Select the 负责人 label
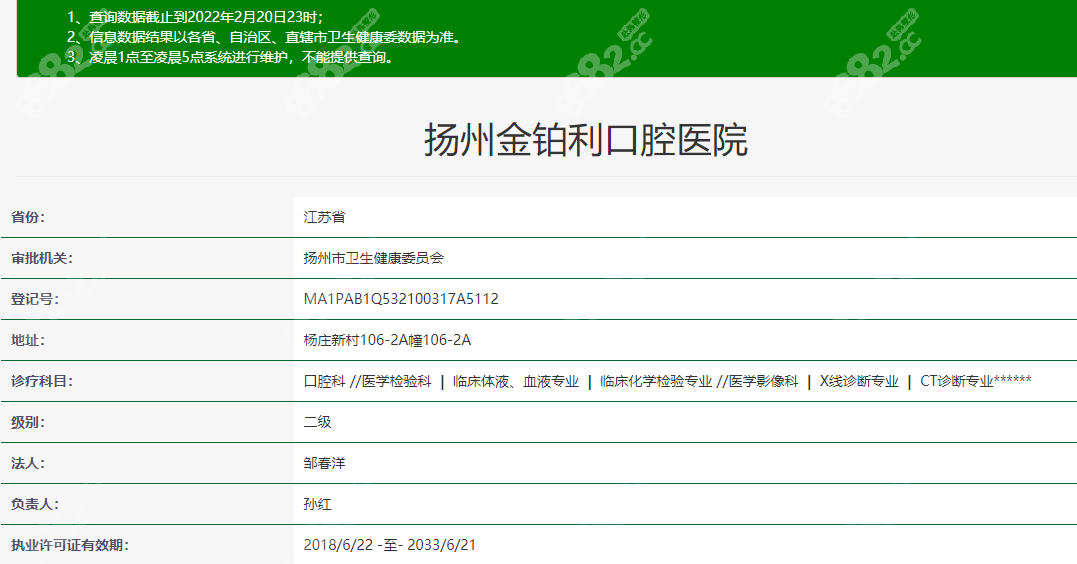 tap(35, 504)
